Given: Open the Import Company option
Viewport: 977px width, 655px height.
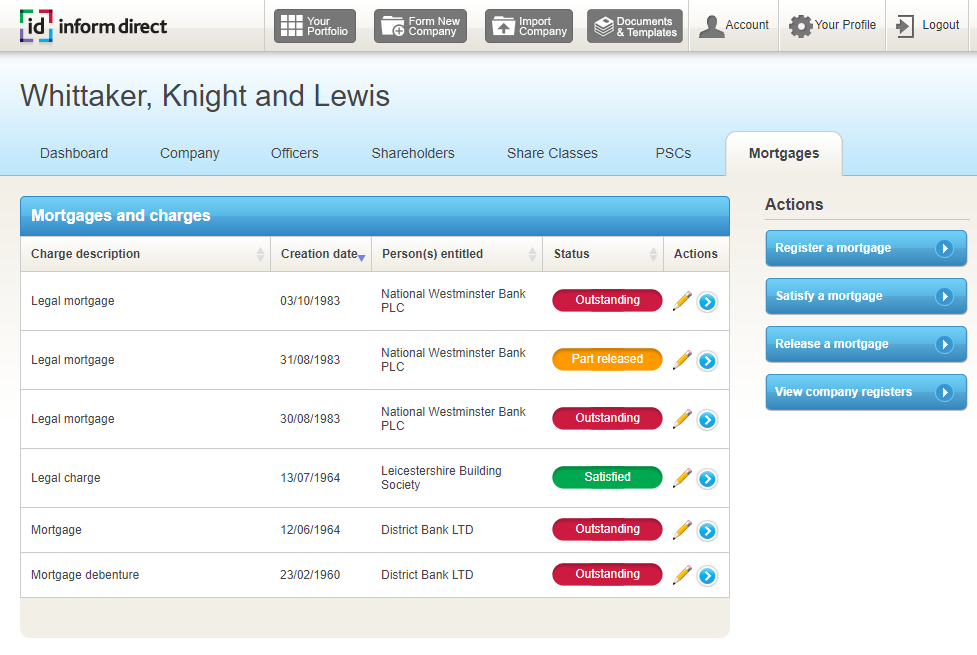Looking at the screenshot, I should 529,26.
